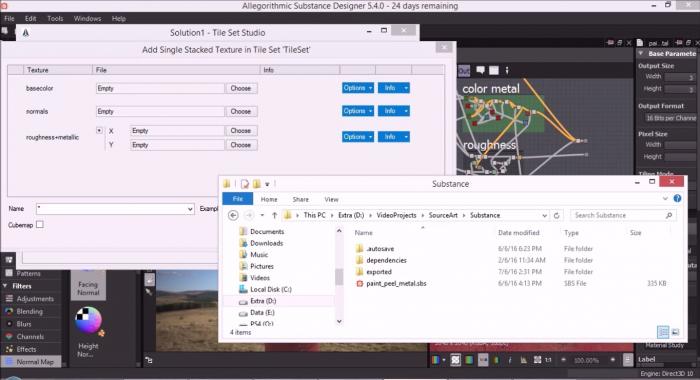Screen dimensions: 700x380
Task: Go up one folder level in Explorer
Action: (x=275, y=215)
